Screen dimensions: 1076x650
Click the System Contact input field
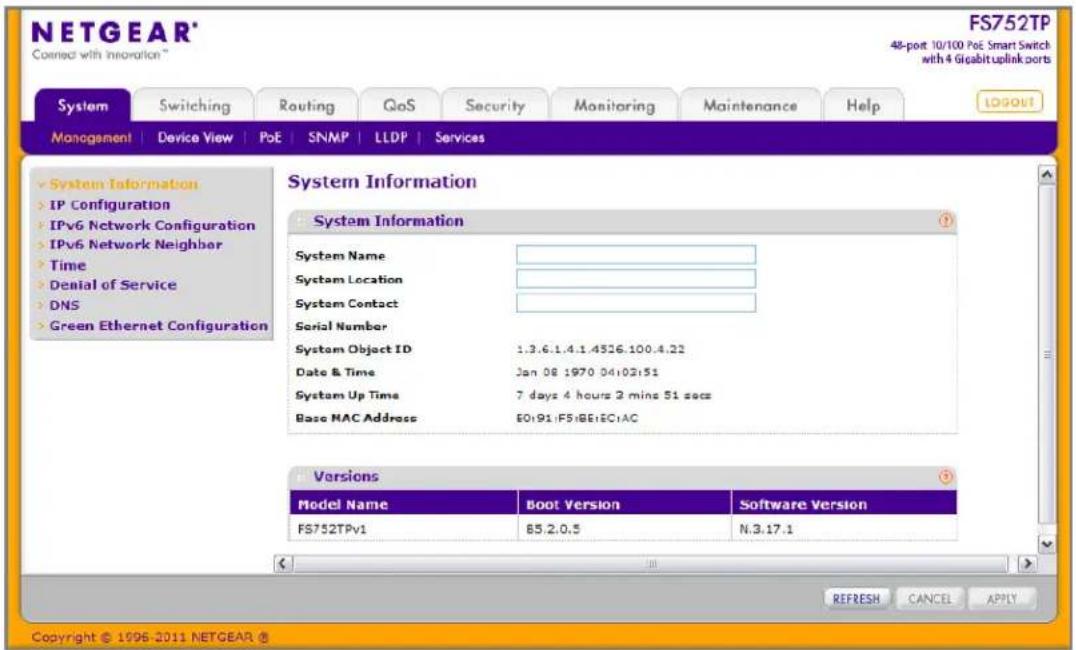[x=636, y=303]
